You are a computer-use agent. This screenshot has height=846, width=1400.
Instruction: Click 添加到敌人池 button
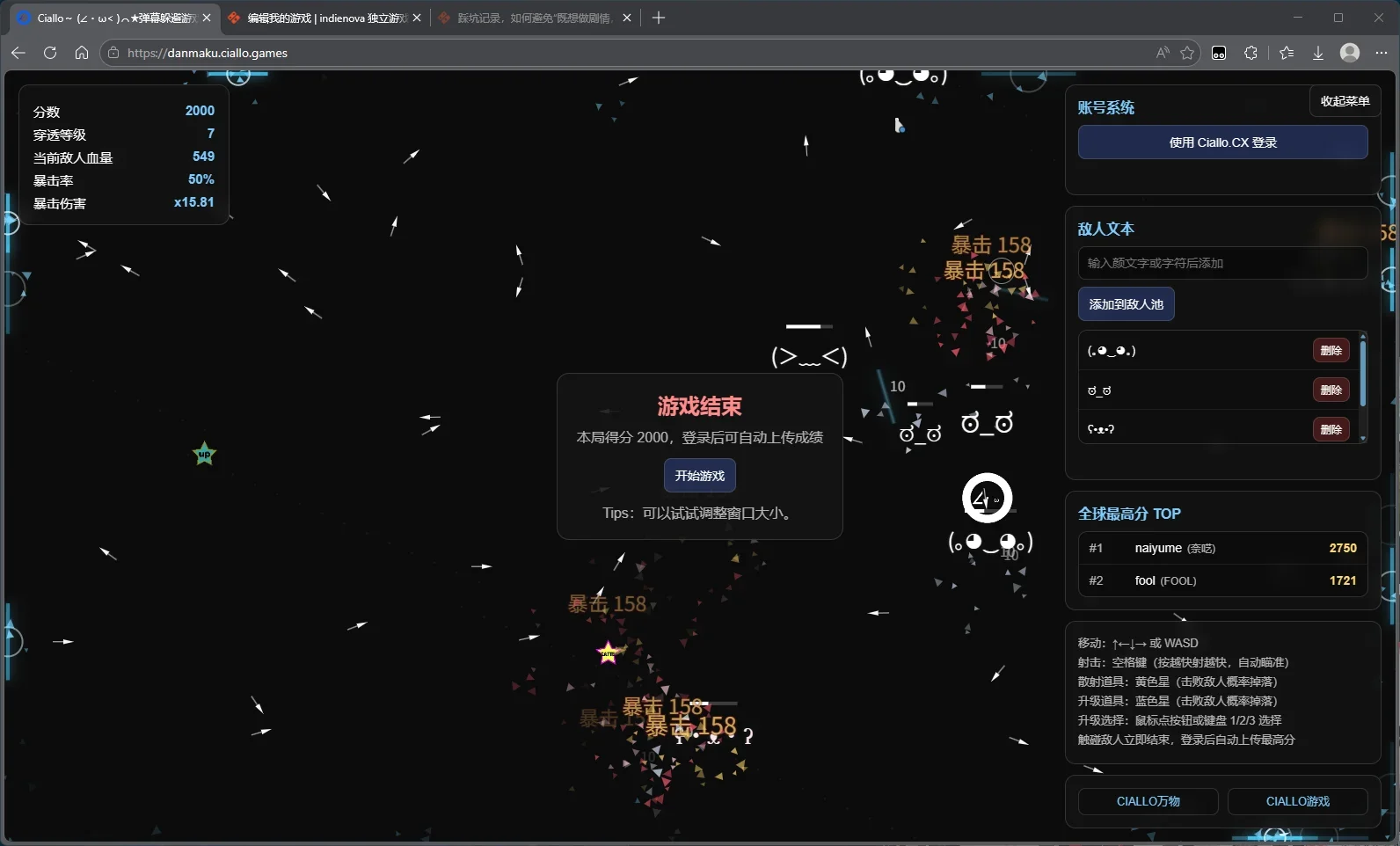point(1126,304)
